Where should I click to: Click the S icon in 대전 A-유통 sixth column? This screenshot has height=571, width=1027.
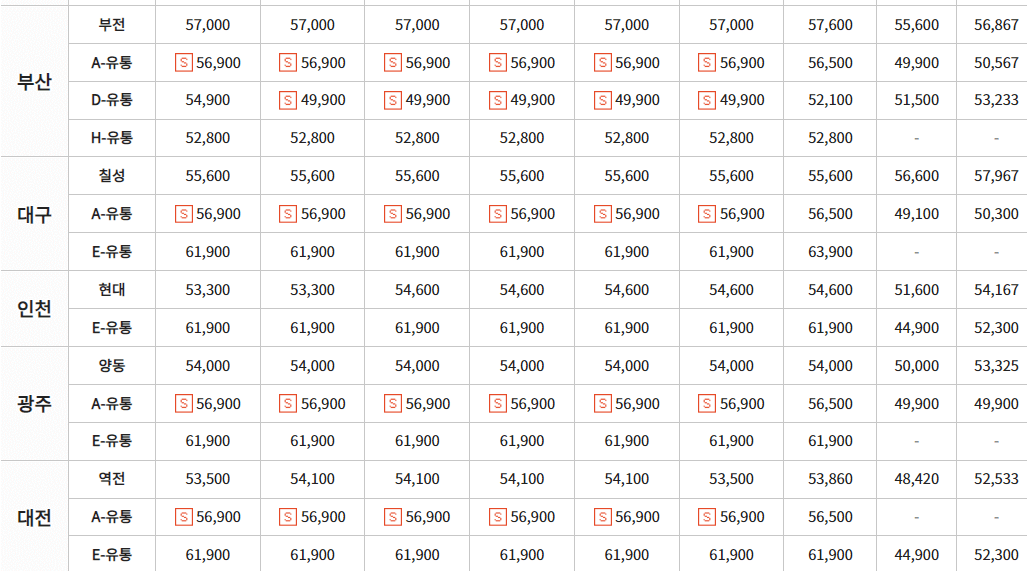click(x=707, y=517)
